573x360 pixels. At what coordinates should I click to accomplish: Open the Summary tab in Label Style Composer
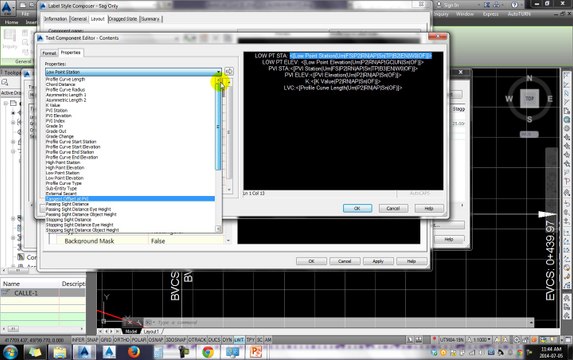150,19
